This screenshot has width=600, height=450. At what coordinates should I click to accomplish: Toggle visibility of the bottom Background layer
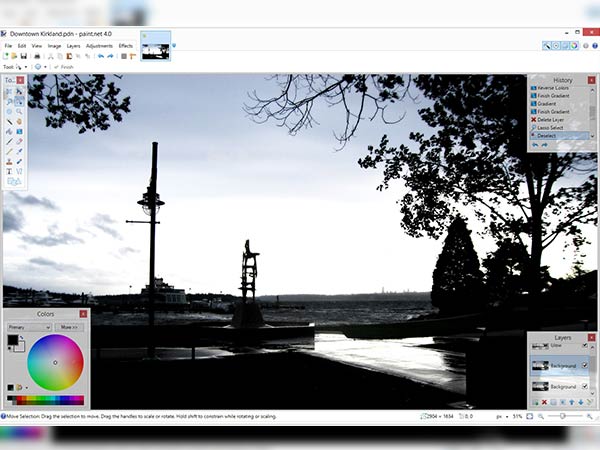pyautogui.click(x=585, y=386)
